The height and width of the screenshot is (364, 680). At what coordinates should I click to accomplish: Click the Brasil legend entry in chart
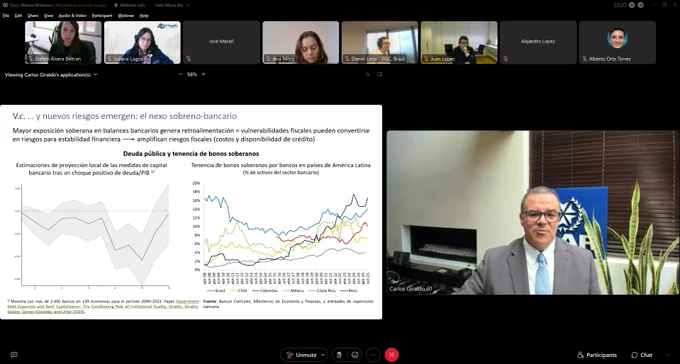(x=216, y=290)
